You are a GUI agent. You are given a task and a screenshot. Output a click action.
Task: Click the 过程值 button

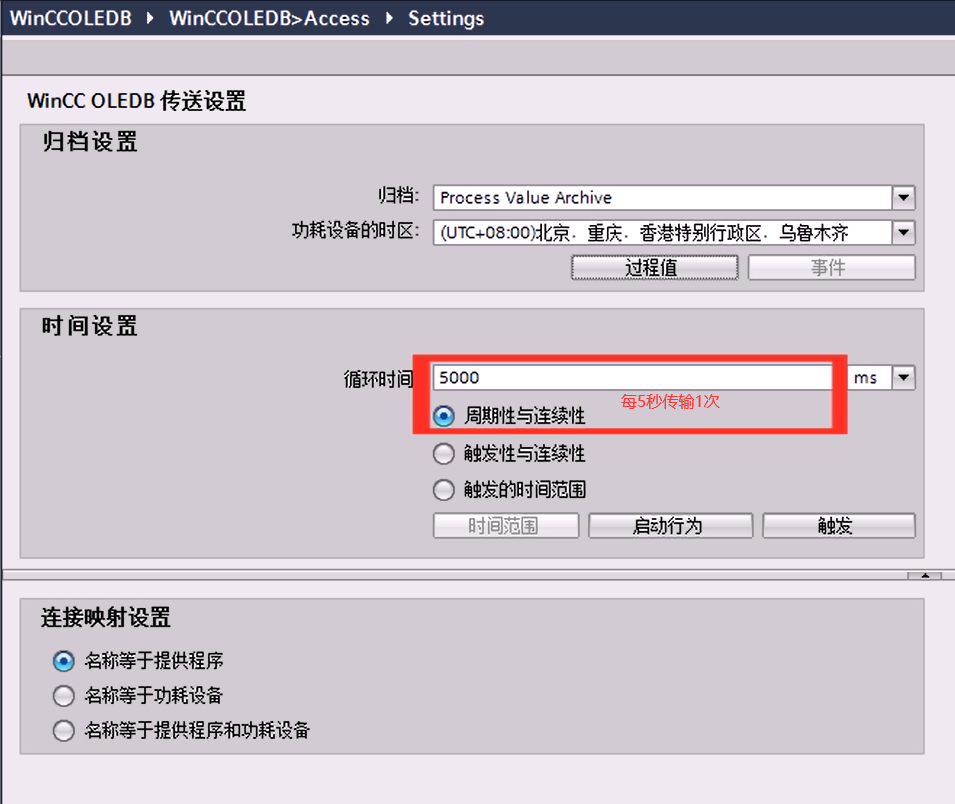pyautogui.click(x=654, y=267)
